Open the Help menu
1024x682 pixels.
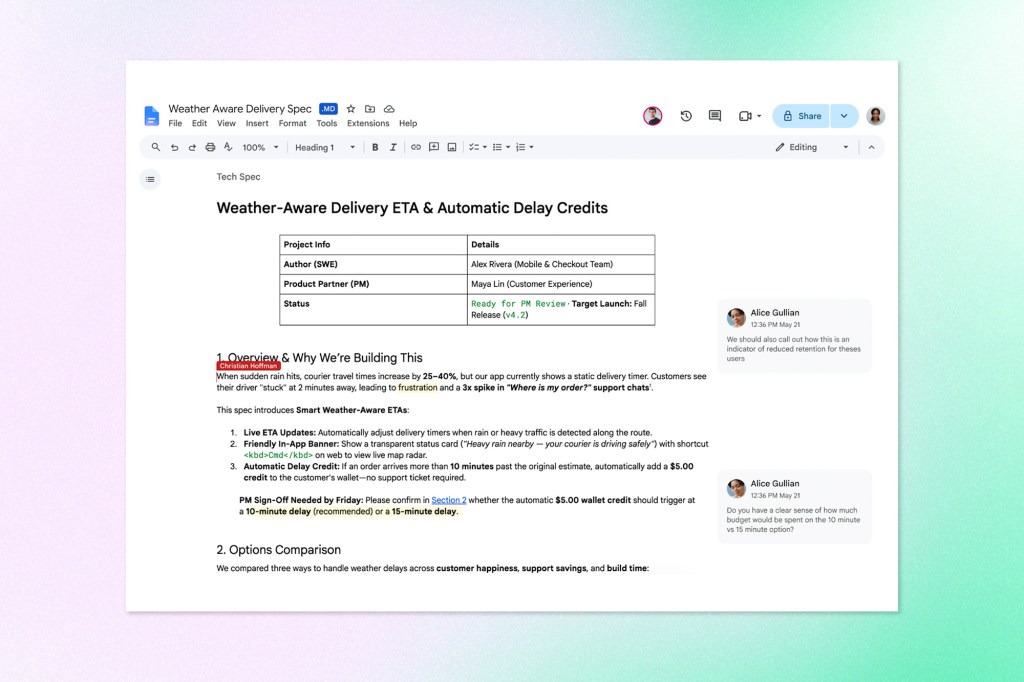[x=408, y=123]
